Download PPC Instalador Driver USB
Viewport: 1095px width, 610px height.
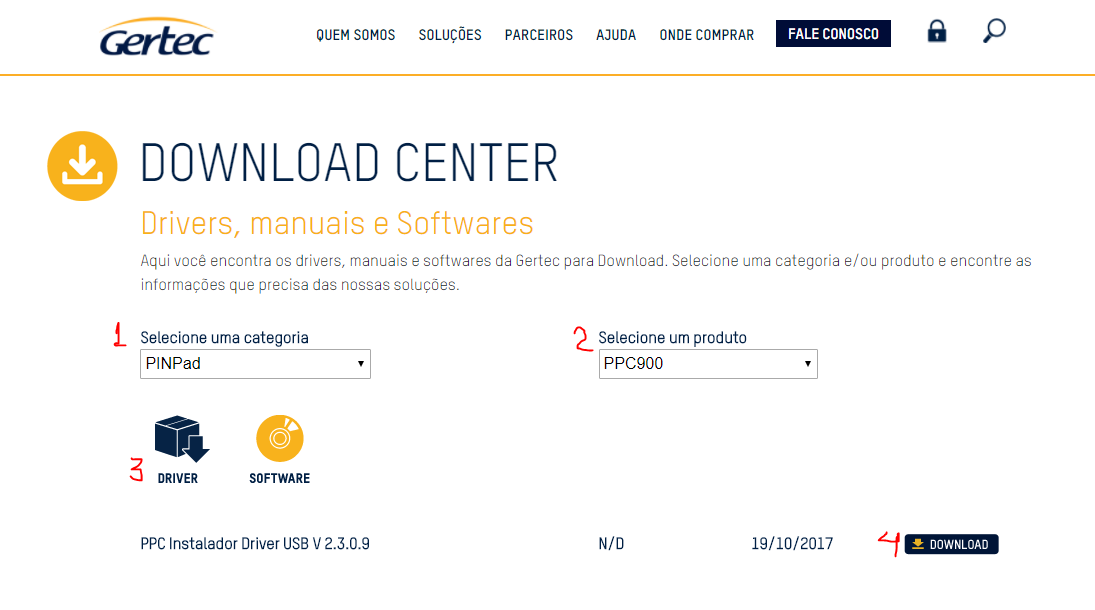click(951, 544)
